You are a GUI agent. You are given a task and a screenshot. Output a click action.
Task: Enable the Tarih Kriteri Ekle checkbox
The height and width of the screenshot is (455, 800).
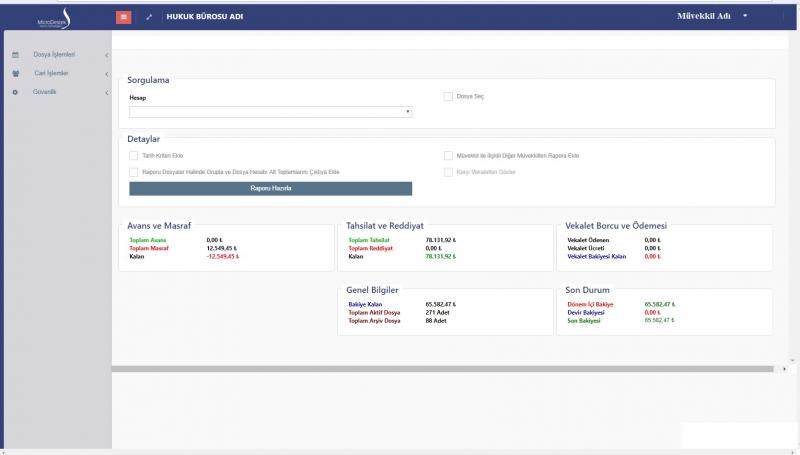(x=133, y=155)
